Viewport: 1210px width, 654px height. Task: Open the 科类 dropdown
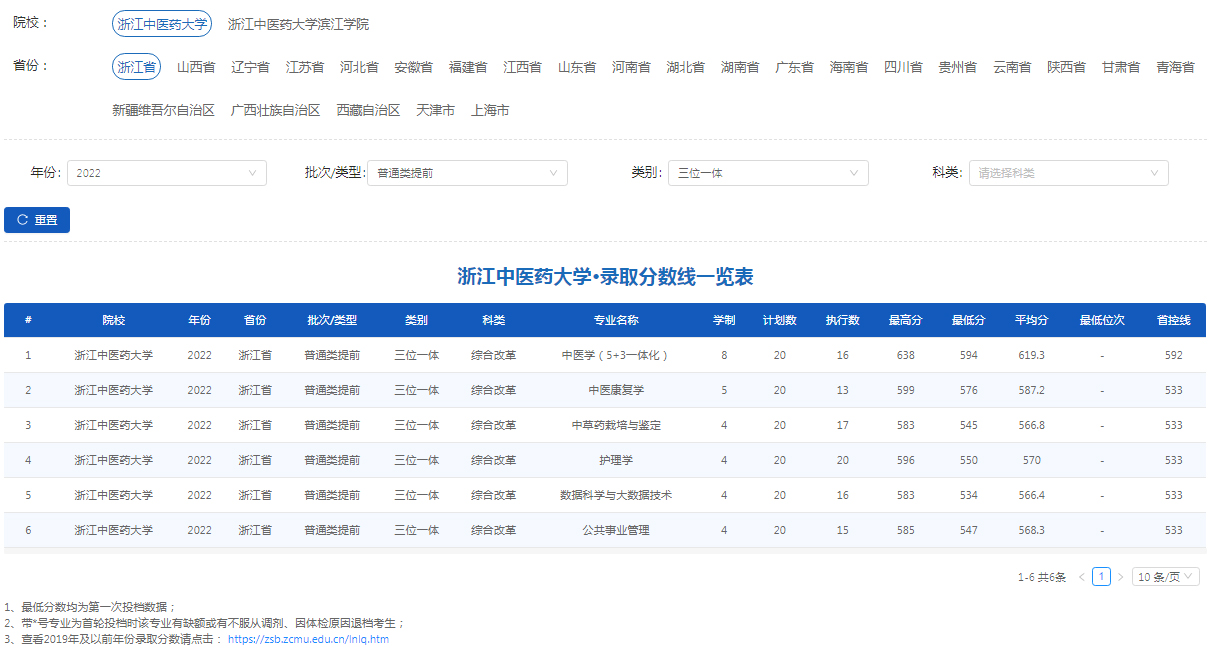tap(1068, 173)
